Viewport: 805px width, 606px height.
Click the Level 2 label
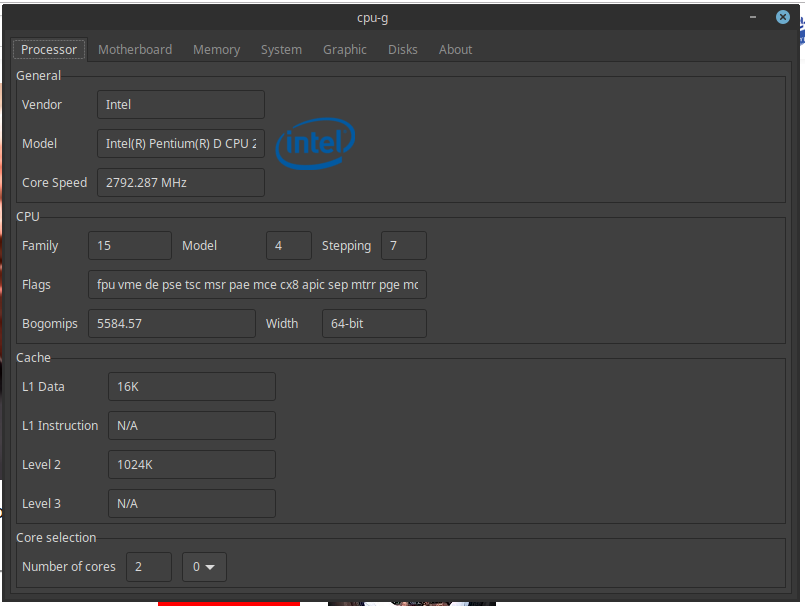coord(41,465)
